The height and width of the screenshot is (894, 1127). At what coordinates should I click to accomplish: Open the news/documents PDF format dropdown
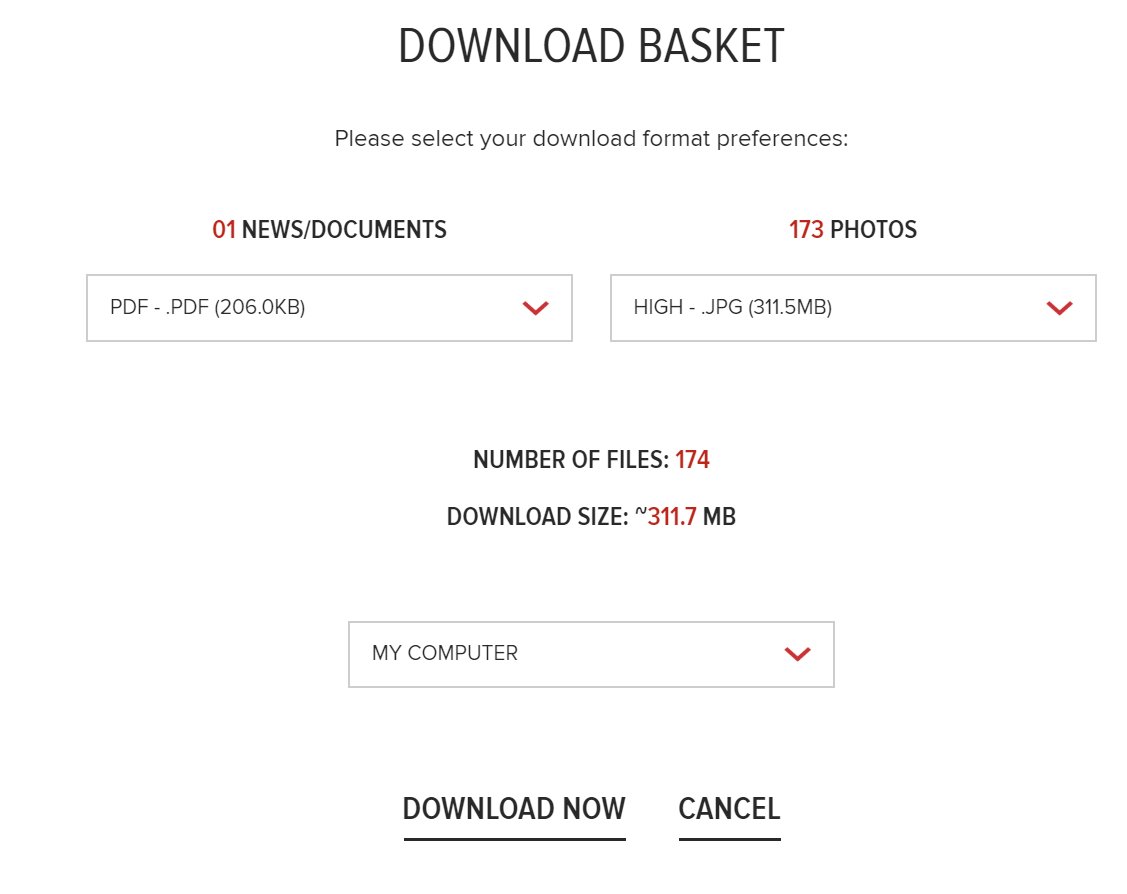tap(329, 308)
